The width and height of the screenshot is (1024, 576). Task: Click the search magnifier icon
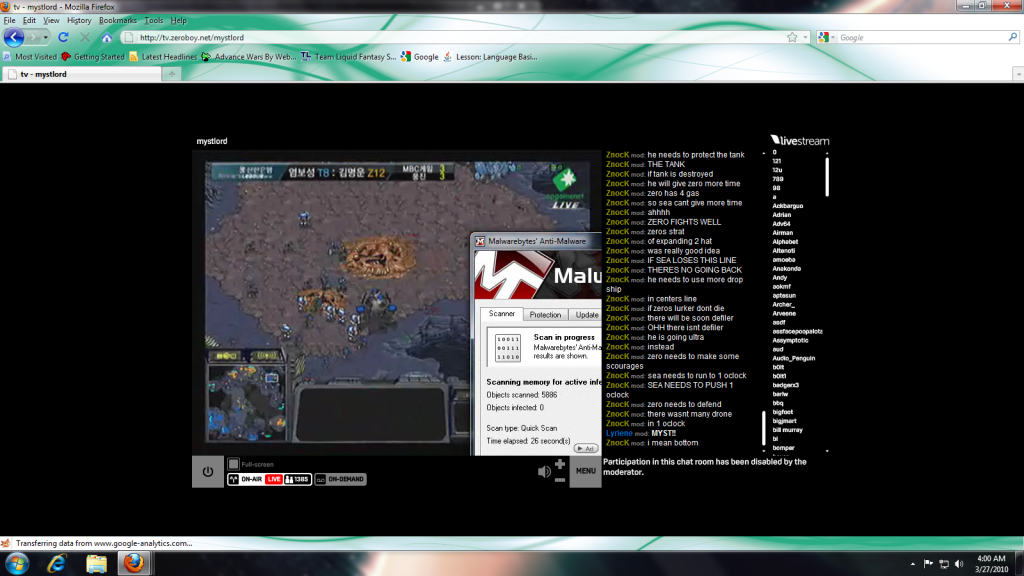1012,37
